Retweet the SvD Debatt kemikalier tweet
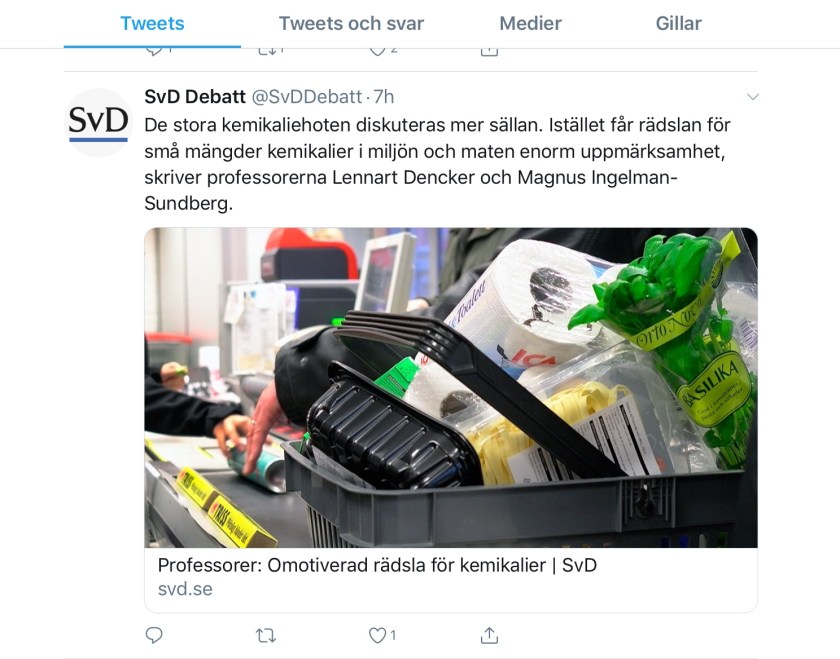Viewport: 840px width, 659px height. 266,636
